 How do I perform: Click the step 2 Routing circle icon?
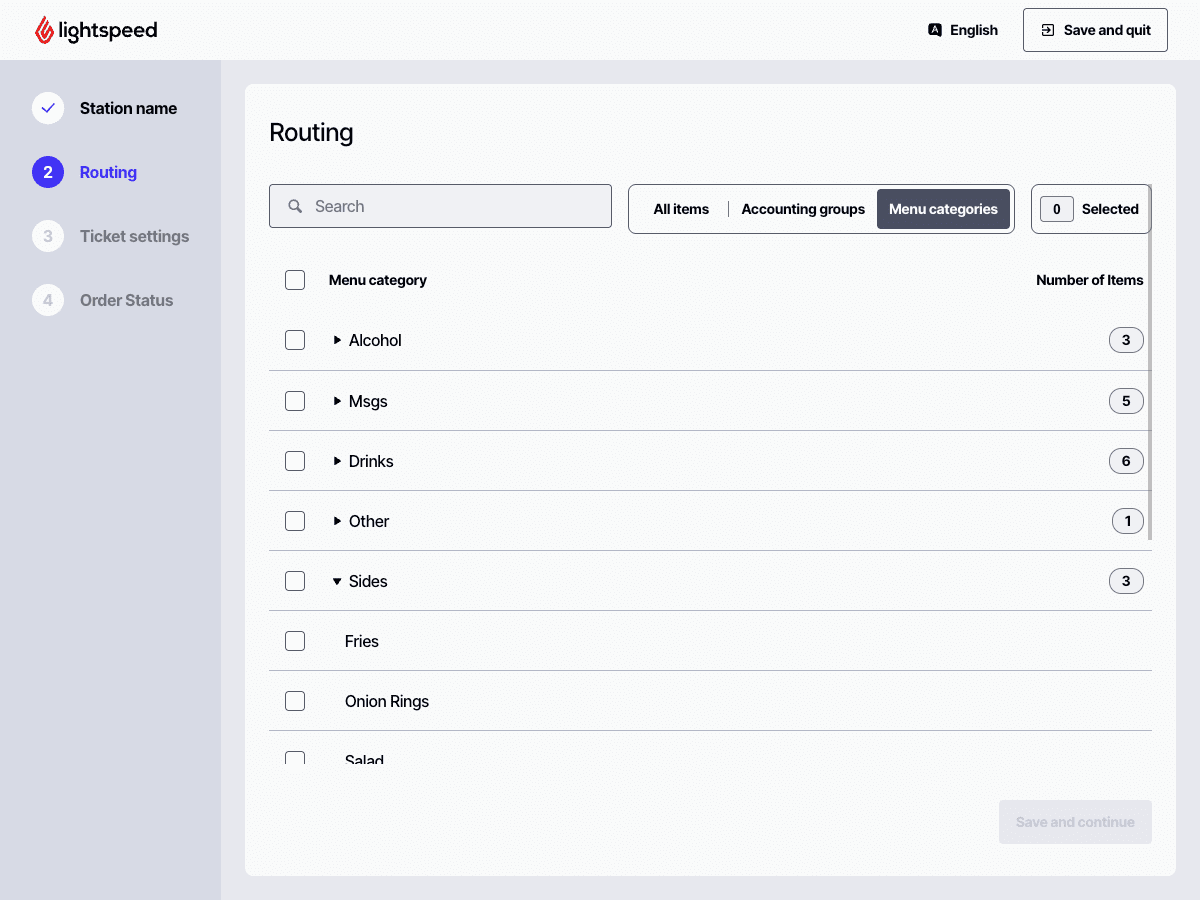pyautogui.click(x=48, y=172)
